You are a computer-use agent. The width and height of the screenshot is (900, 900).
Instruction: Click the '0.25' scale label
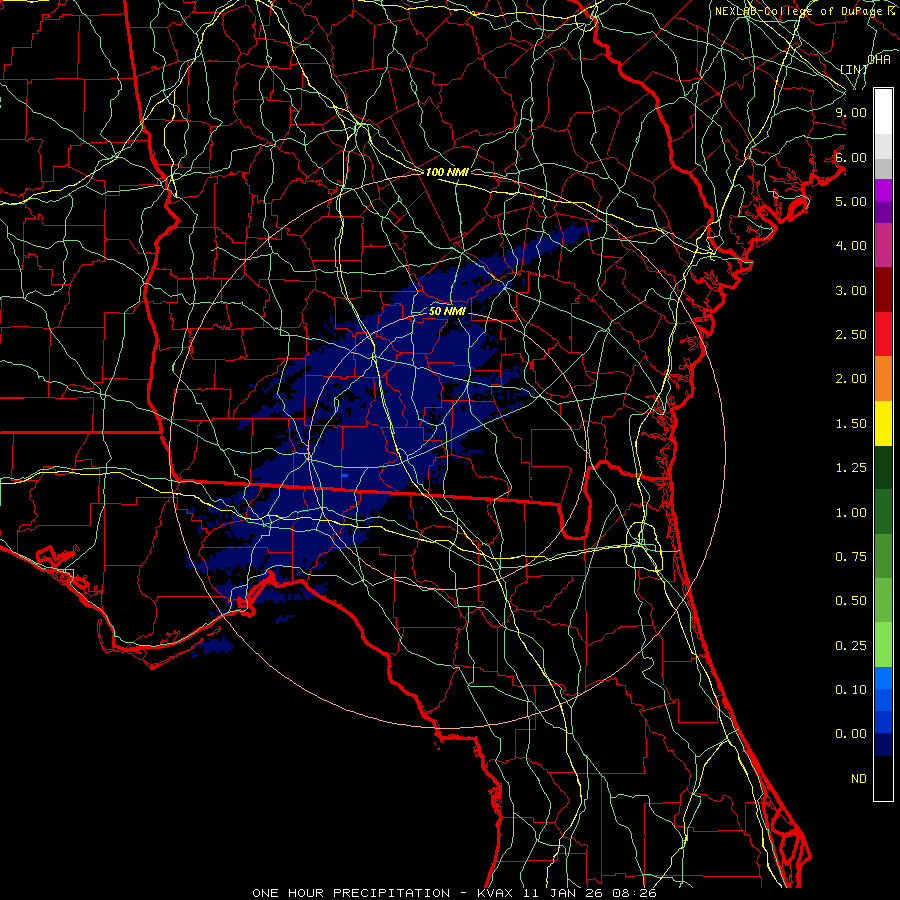851,646
